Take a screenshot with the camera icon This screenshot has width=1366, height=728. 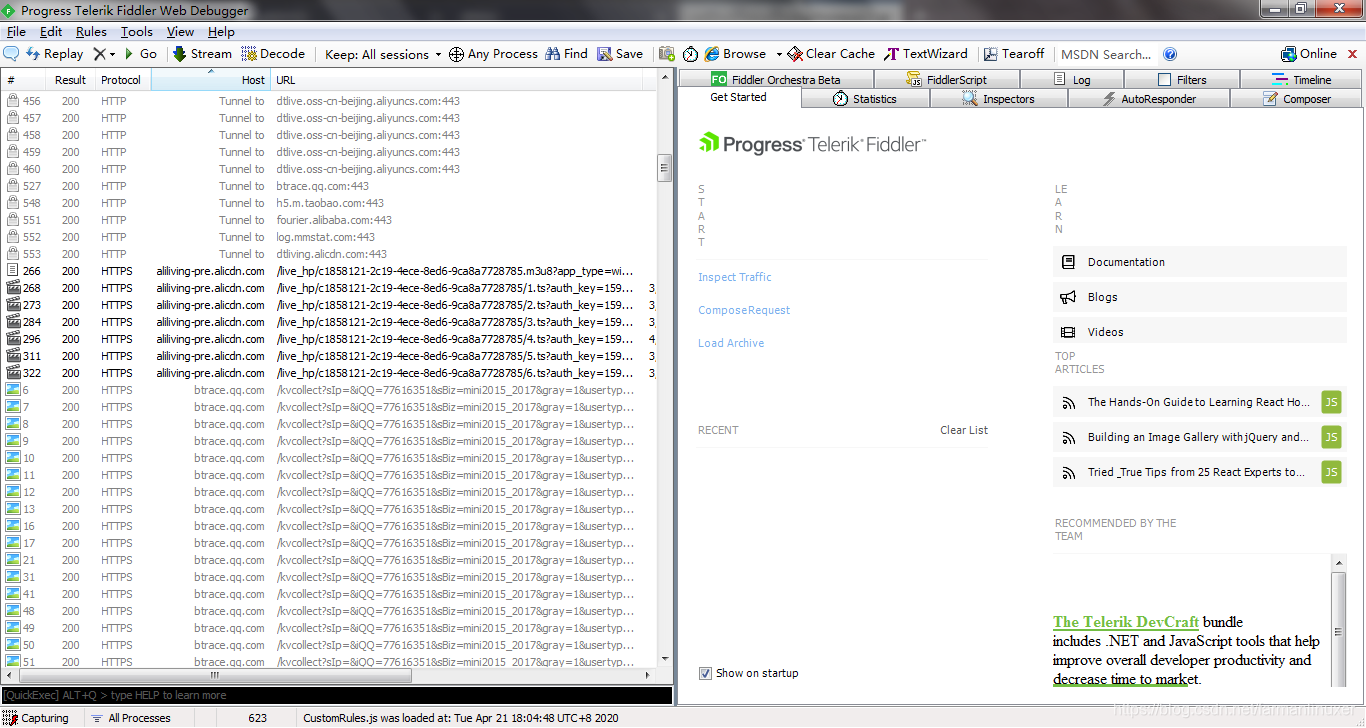point(666,54)
